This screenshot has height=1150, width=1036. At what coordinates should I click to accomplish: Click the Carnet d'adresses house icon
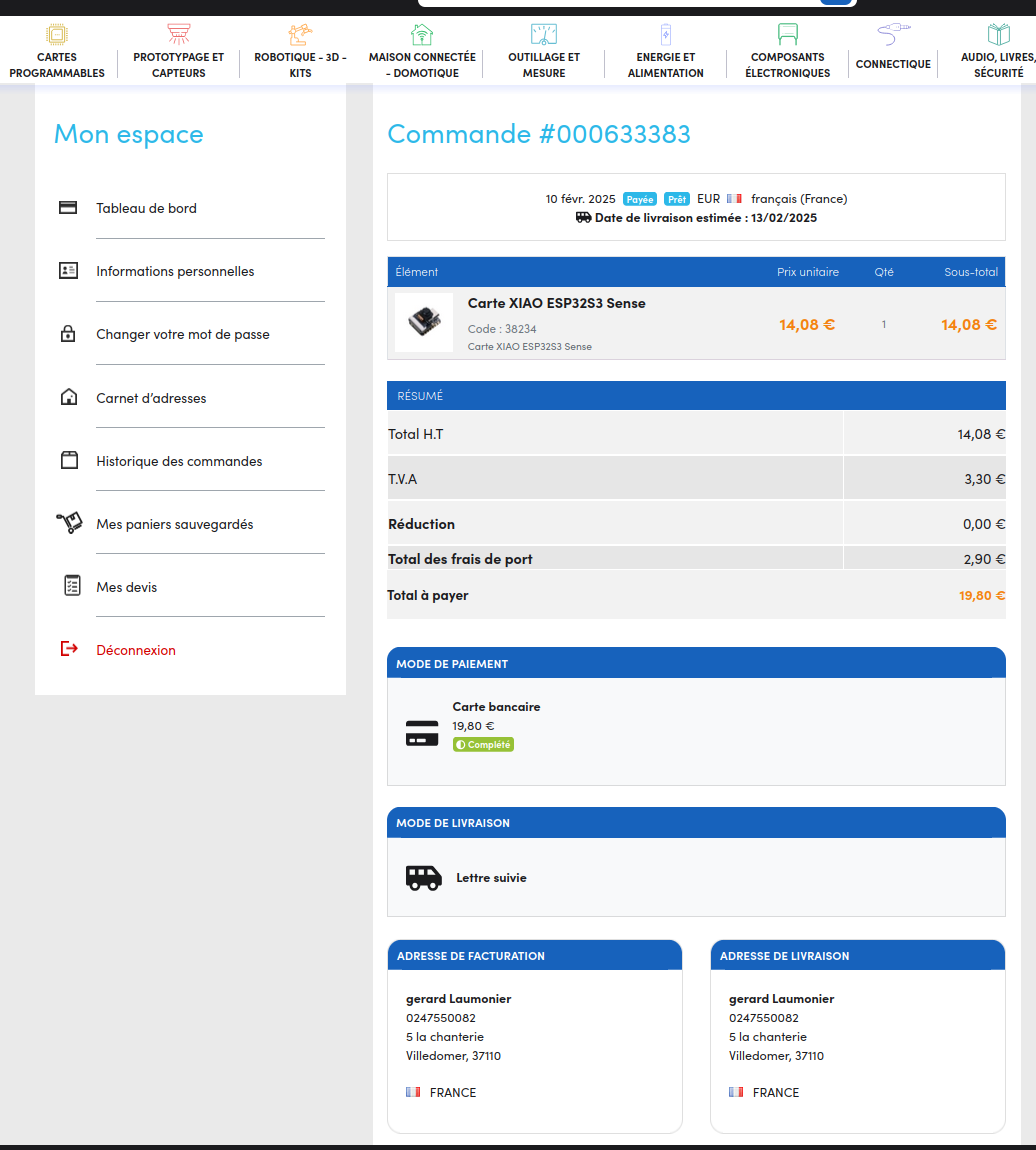[x=68, y=398]
